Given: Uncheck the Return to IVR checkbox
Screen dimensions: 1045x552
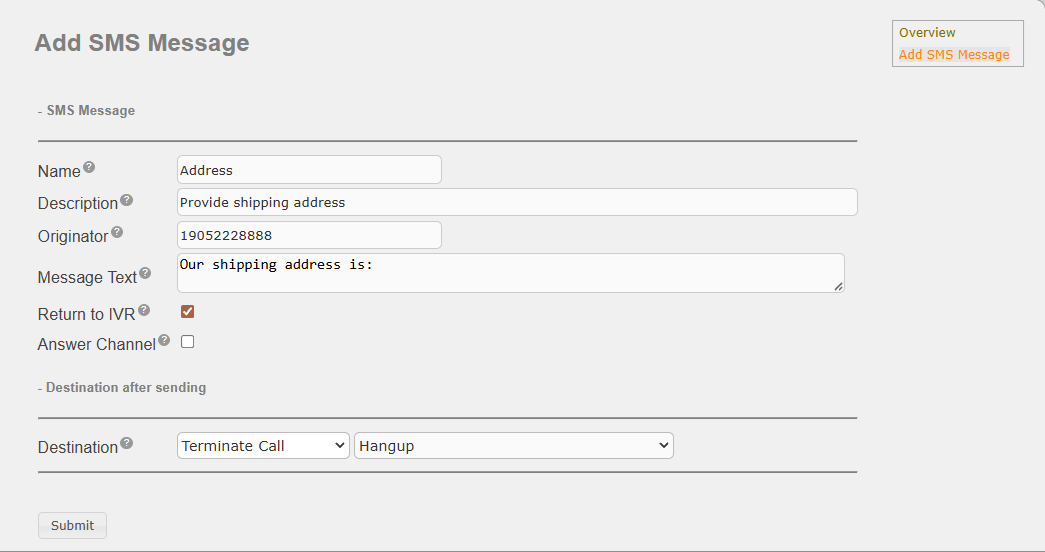Looking at the screenshot, I should pyautogui.click(x=187, y=311).
